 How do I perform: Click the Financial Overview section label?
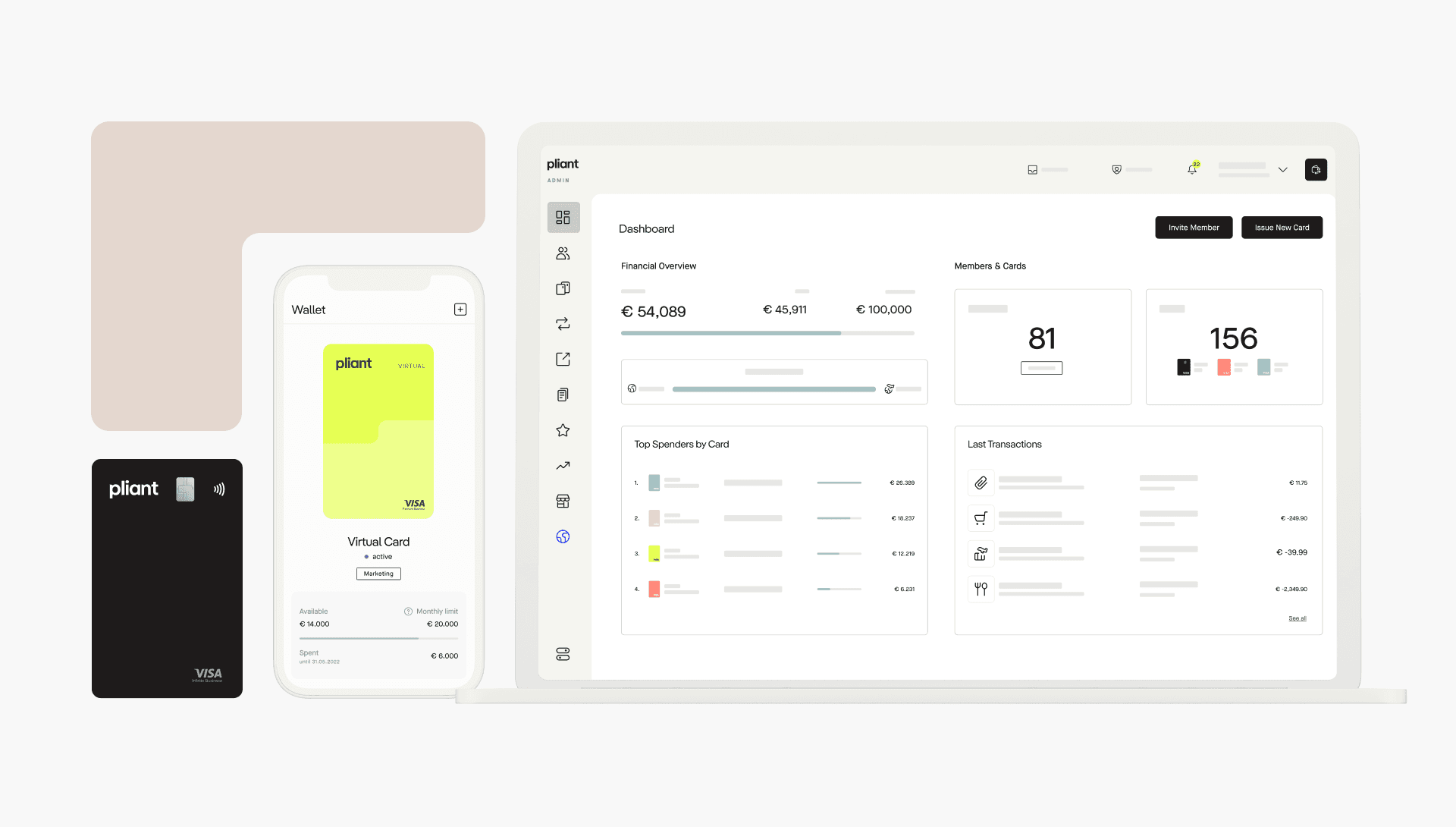tap(658, 266)
